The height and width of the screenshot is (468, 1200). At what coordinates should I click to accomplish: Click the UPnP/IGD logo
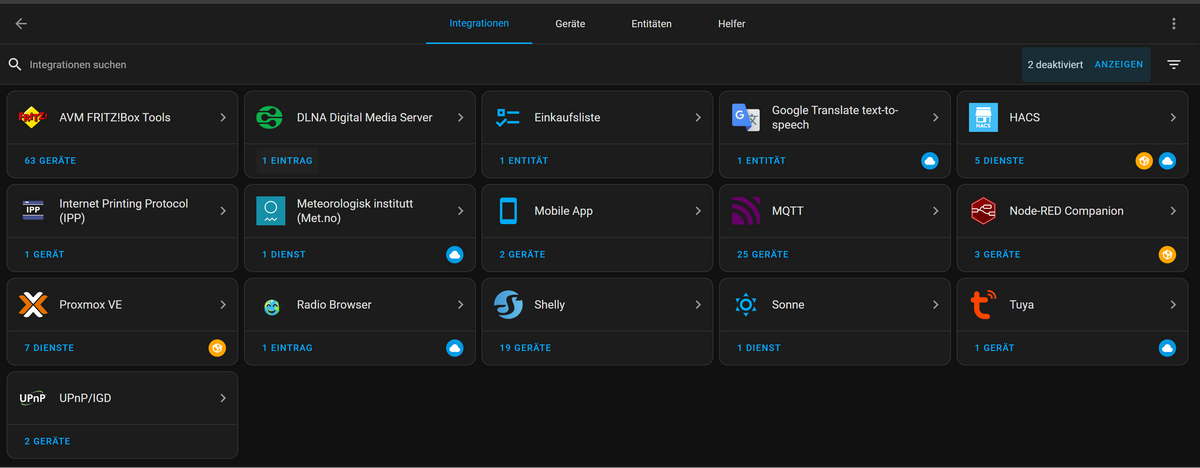click(x=34, y=398)
